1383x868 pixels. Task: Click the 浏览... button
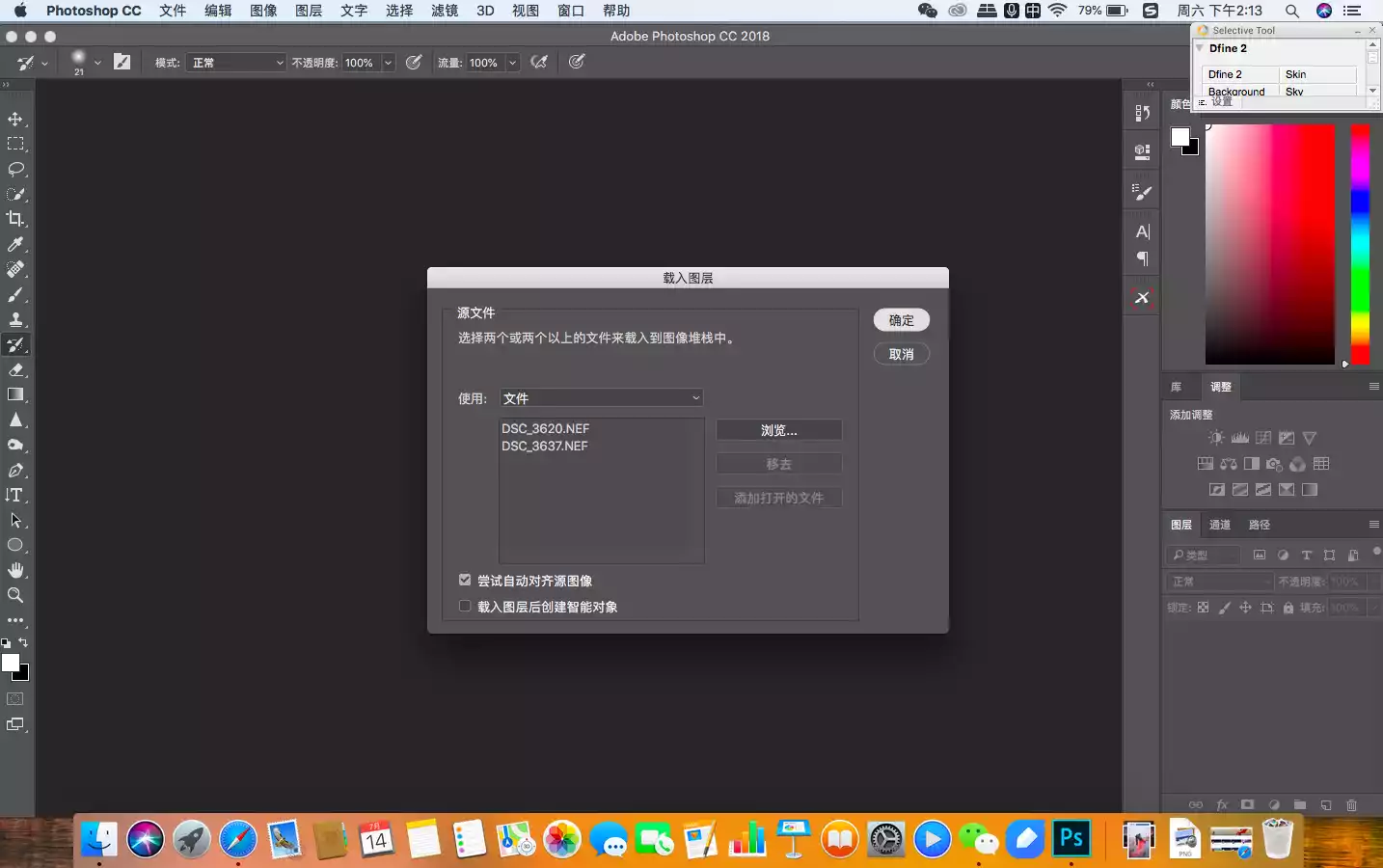[x=778, y=430]
